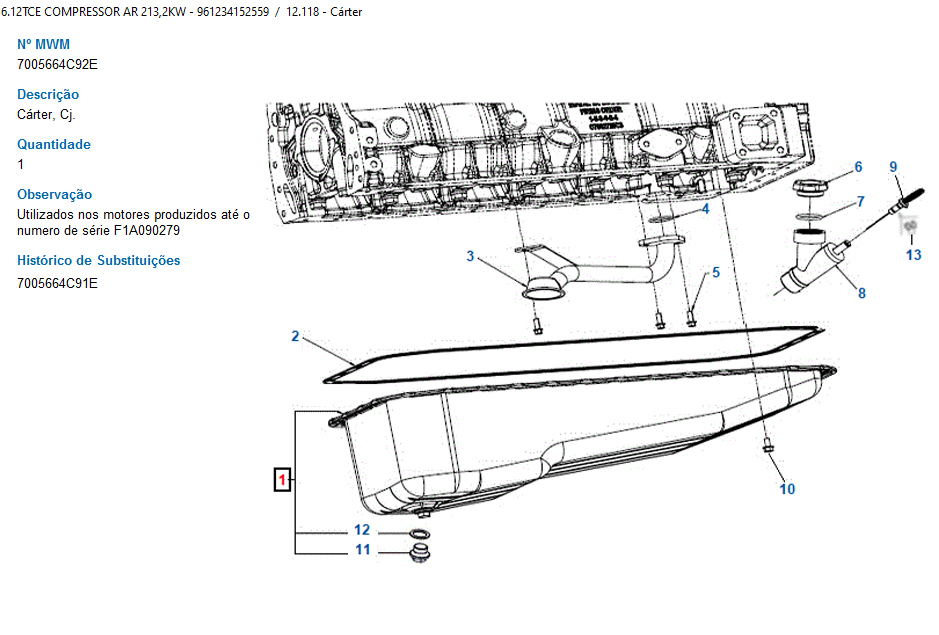Select callout number 11 for drain plug
Screen dimensions: 939x635
pos(362,550)
